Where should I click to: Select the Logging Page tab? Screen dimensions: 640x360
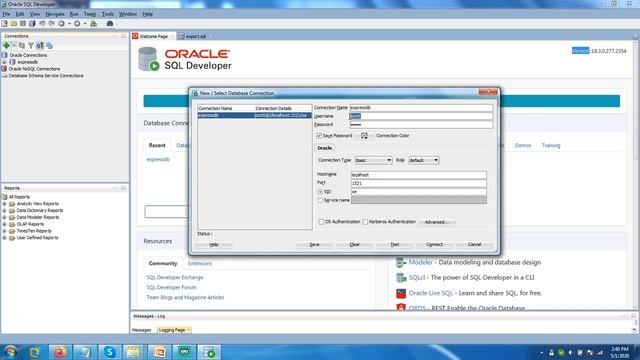tap(174, 330)
